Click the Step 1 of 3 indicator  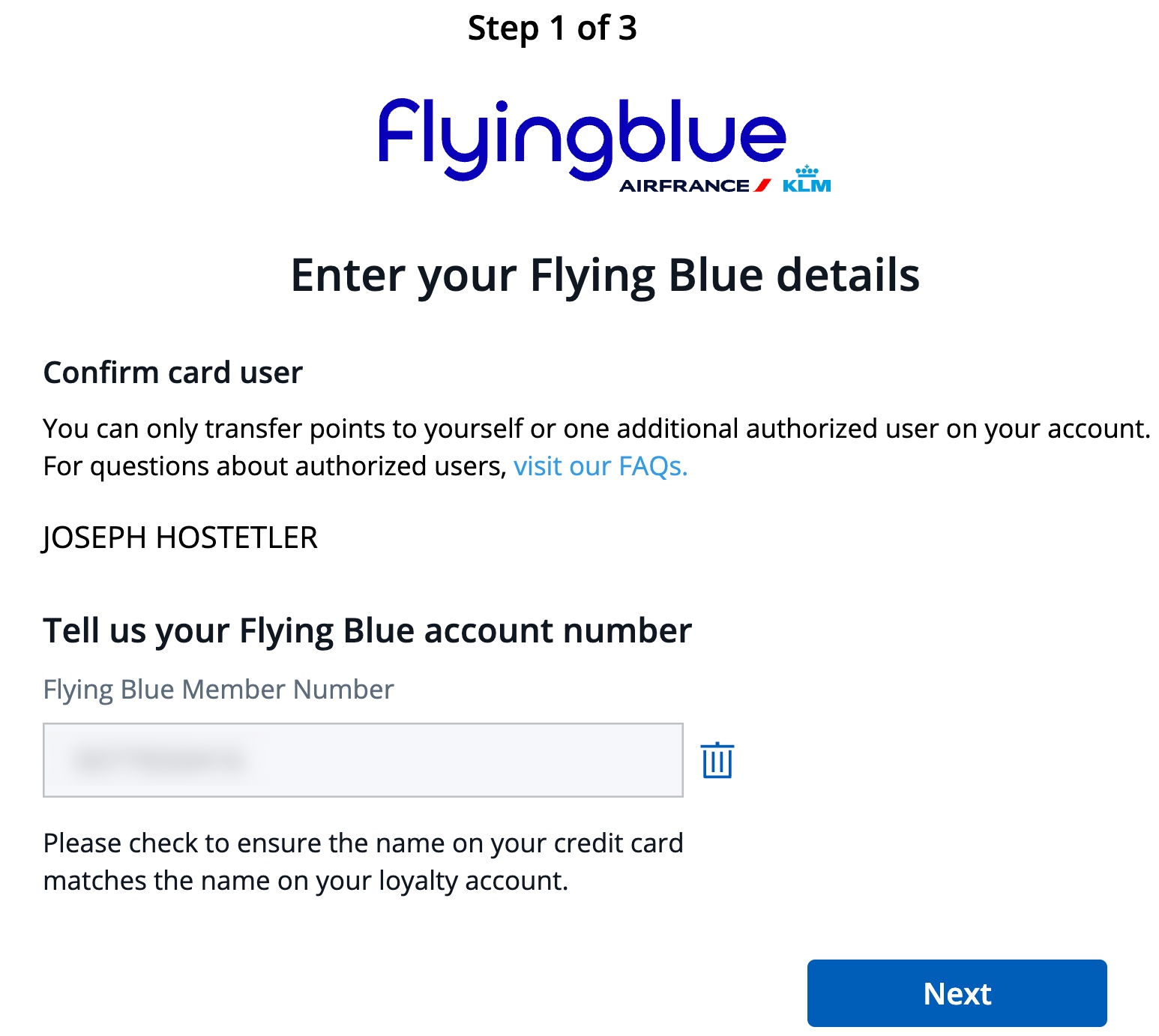553,29
